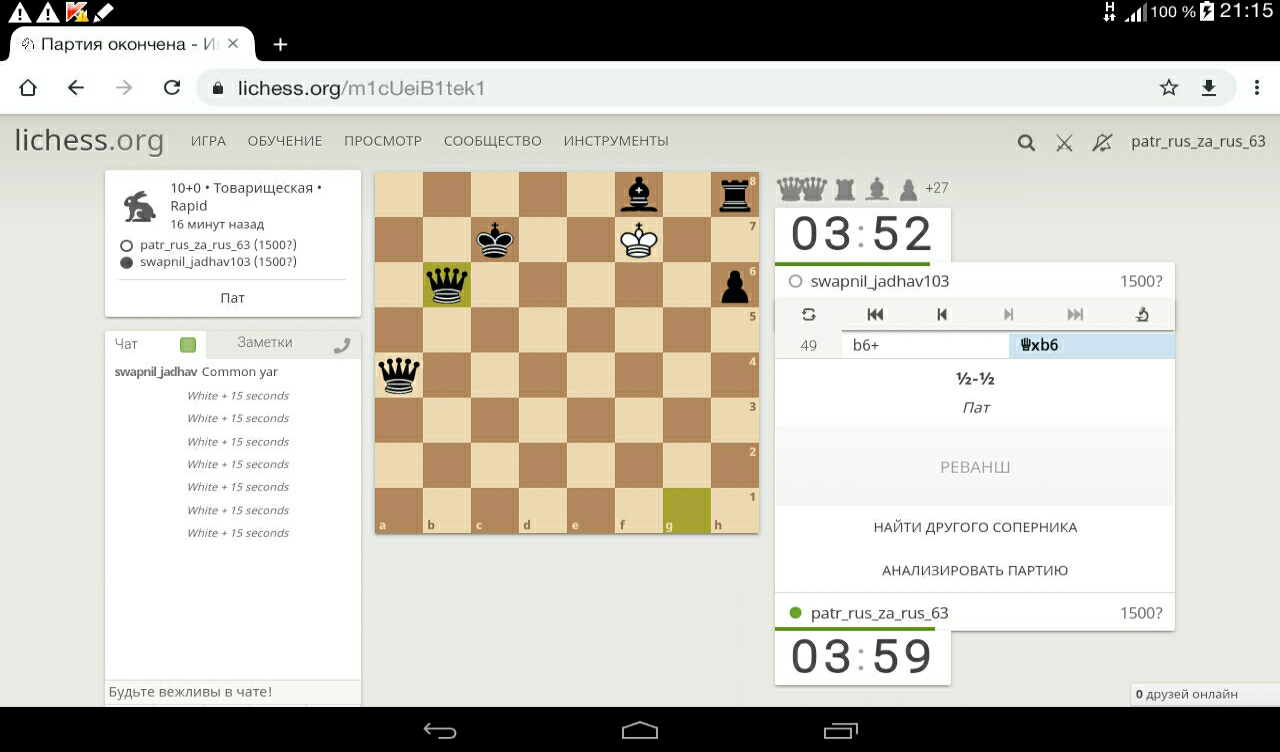Click the lichess.org logo
Image resolution: width=1280 pixels, height=752 pixels.
89,141
